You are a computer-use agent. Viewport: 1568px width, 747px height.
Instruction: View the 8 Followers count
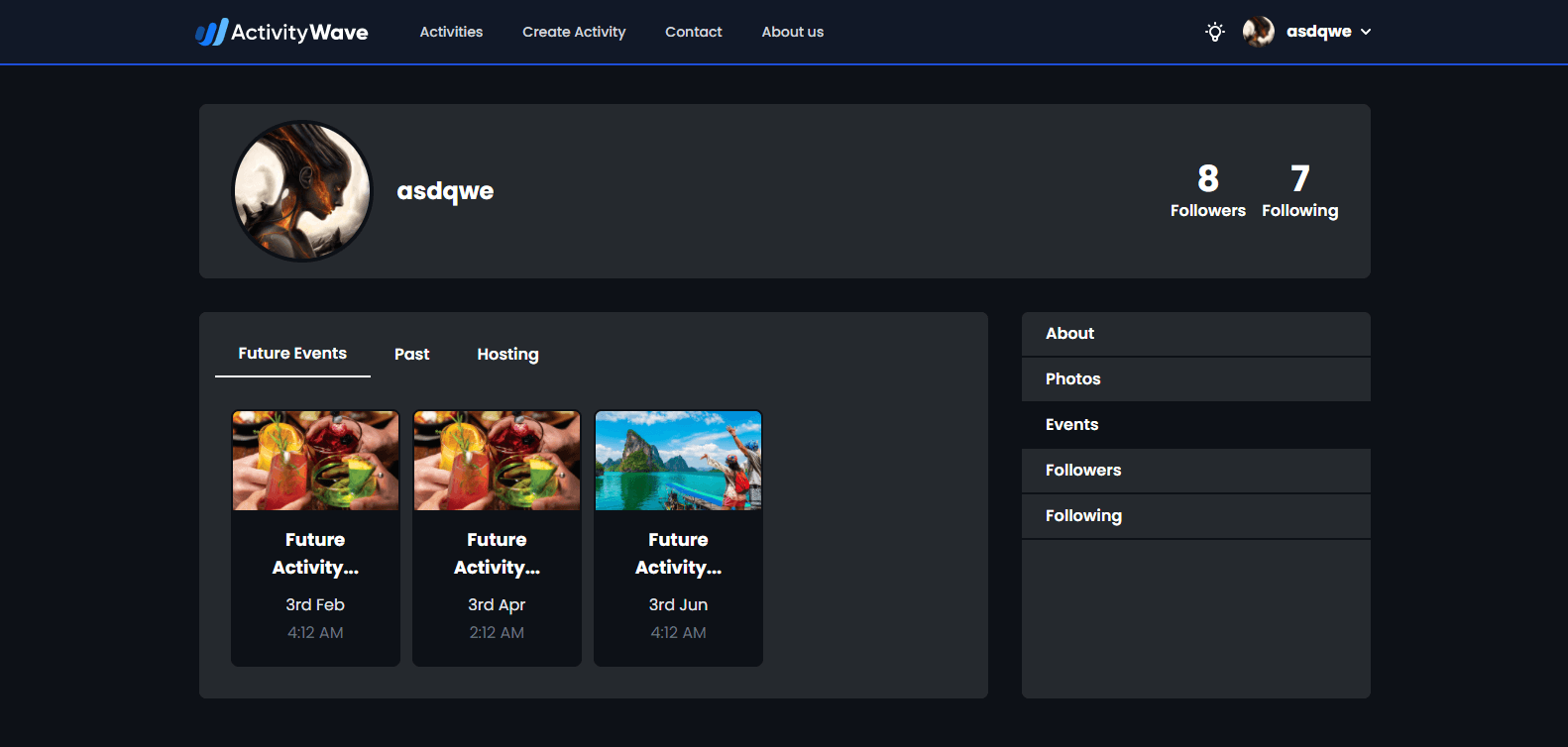(x=1208, y=191)
